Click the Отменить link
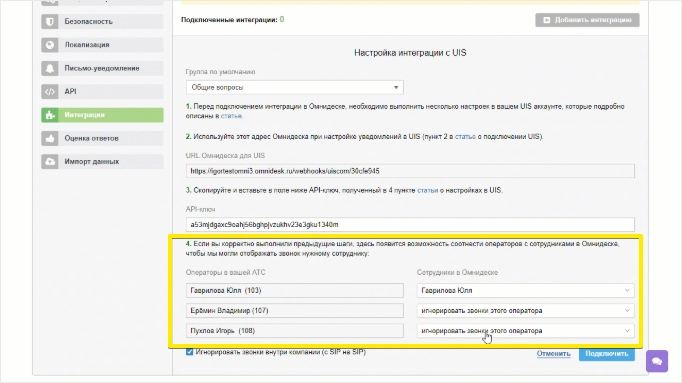Screen dimensions: 682x383 pos(553,353)
